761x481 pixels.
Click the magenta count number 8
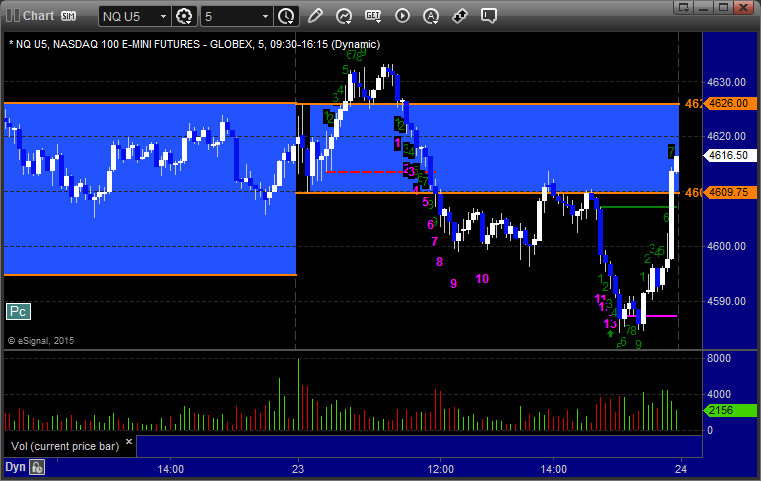(x=439, y=262)
